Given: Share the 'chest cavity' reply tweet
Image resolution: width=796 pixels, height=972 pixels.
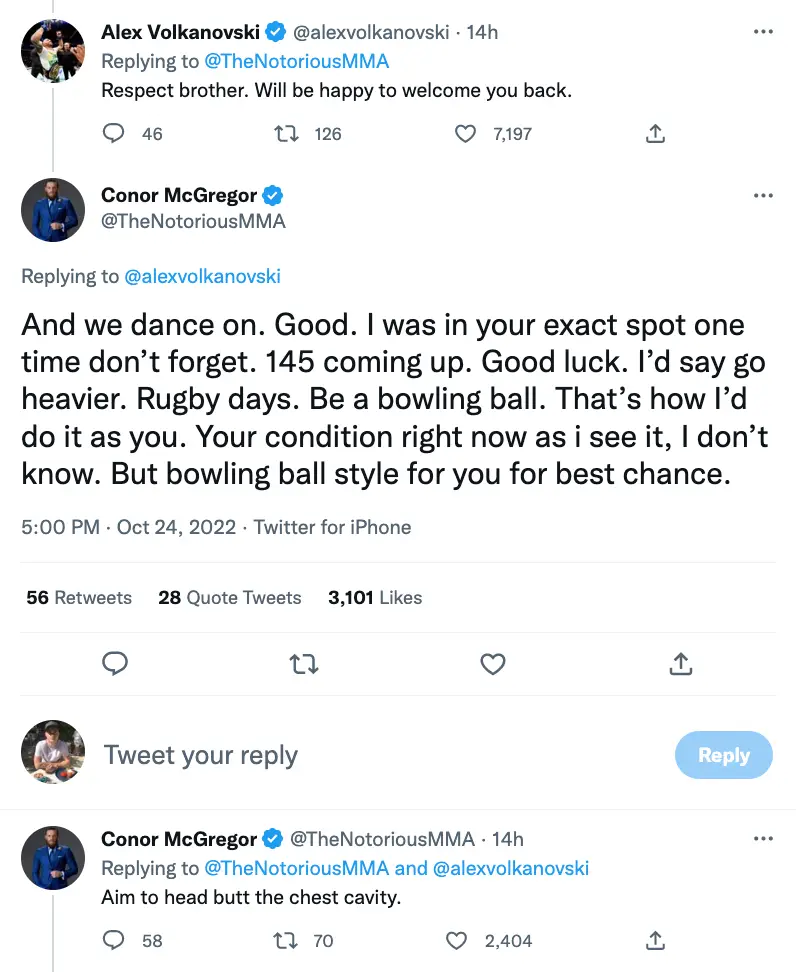Looking at the screenshot, I should tap(656, 940).
